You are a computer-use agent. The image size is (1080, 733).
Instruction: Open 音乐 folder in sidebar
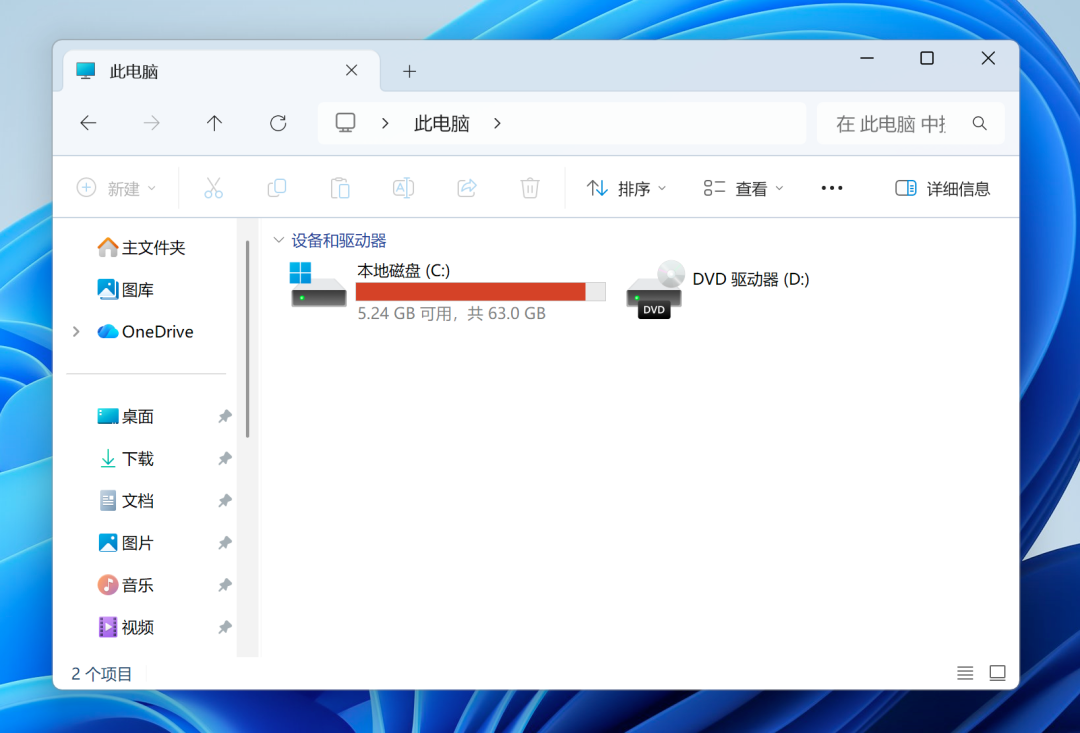click(x=125, y=586)
